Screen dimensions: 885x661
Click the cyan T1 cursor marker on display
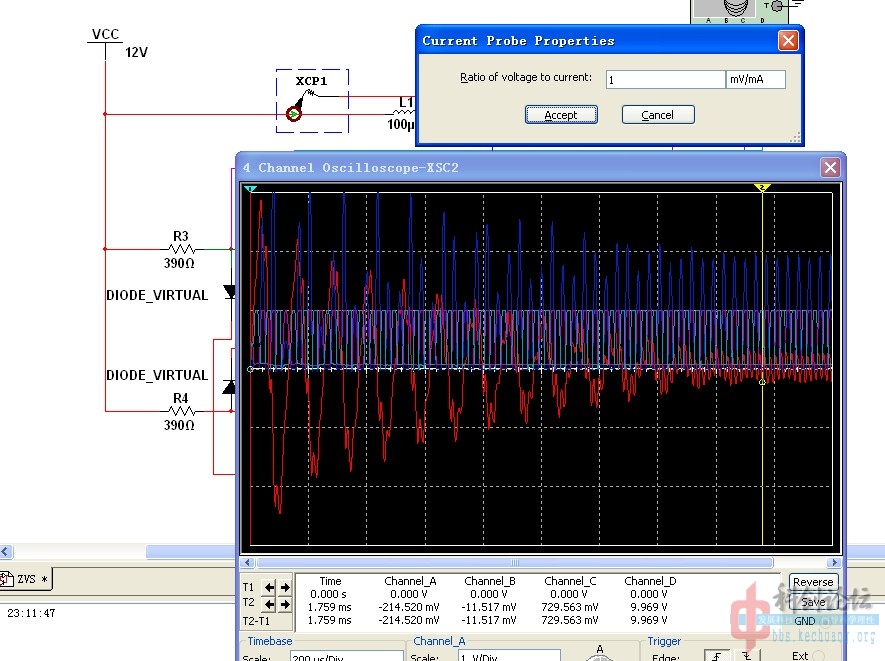251,188
